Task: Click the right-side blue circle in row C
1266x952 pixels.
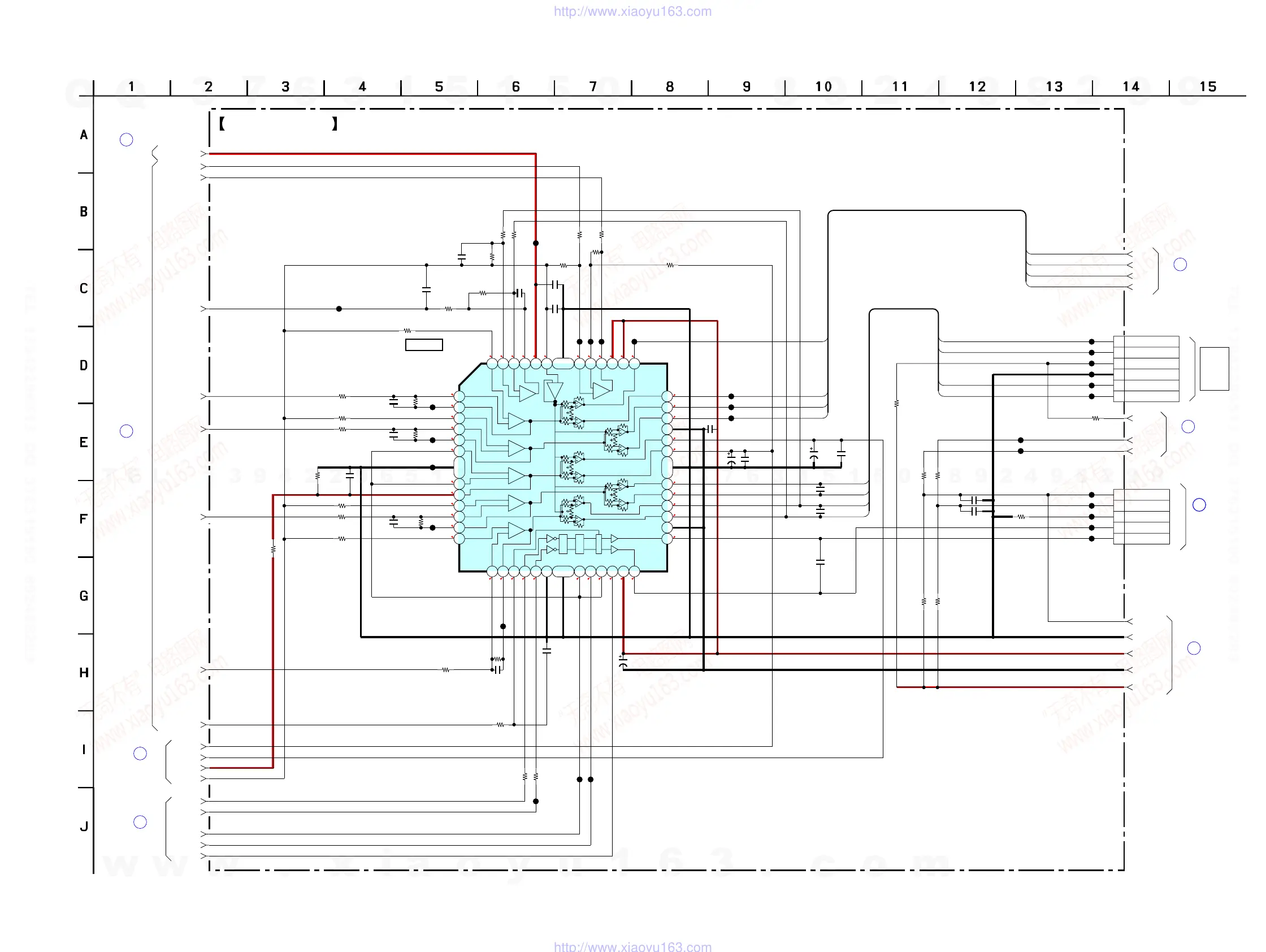Action: [x=1180, y=265]
